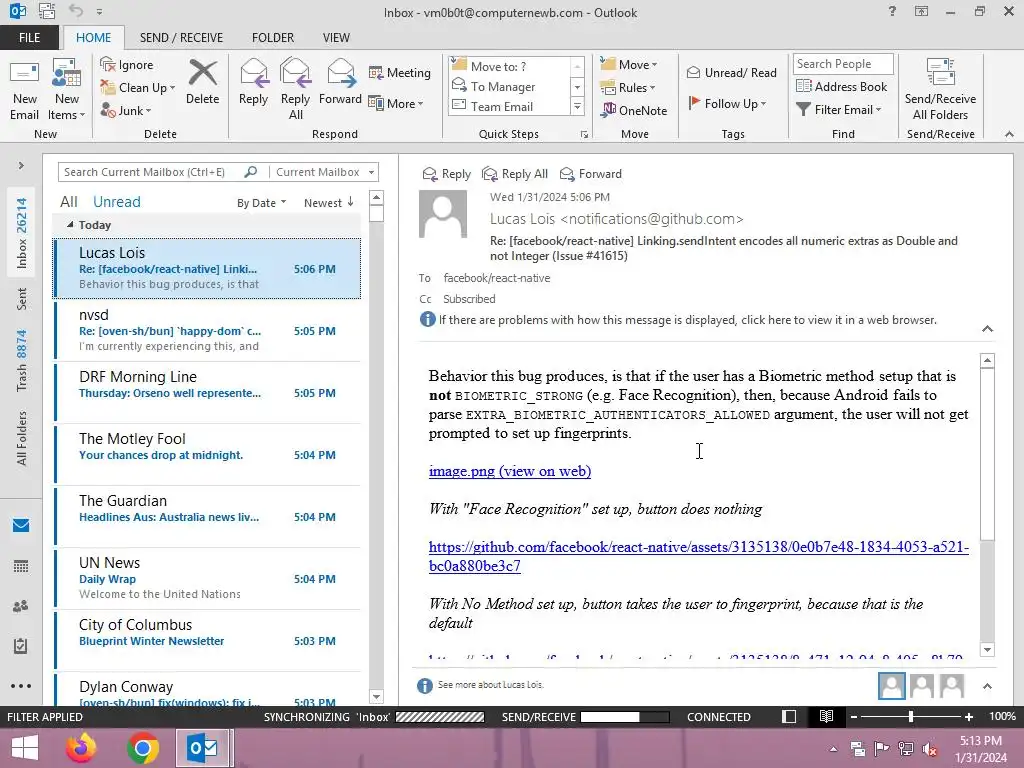This screenshot has width=1024, height=768.
Task: Expand the folder pane arrow
Action: (x=21, y=165)
